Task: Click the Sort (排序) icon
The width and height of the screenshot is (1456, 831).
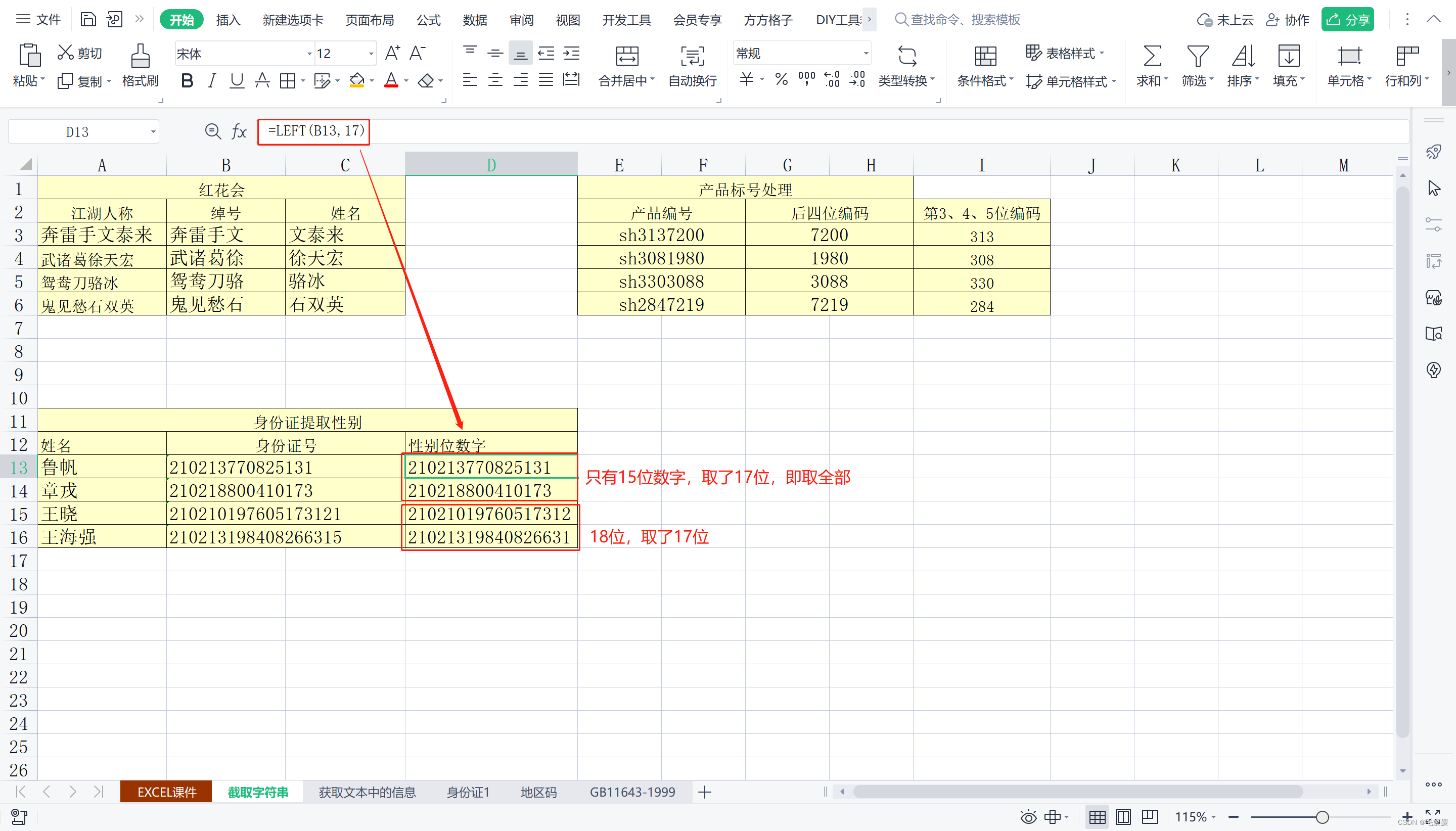Action: click(x=1243, y=56)
